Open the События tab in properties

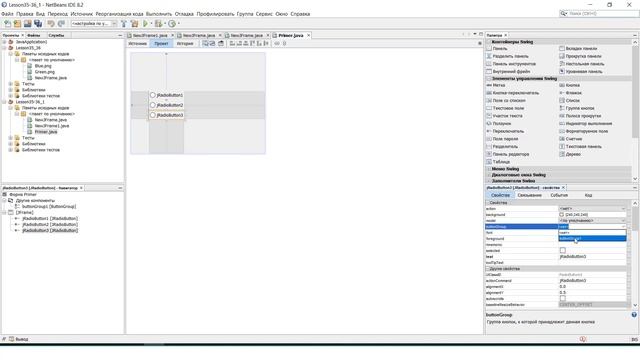(559, 195)
